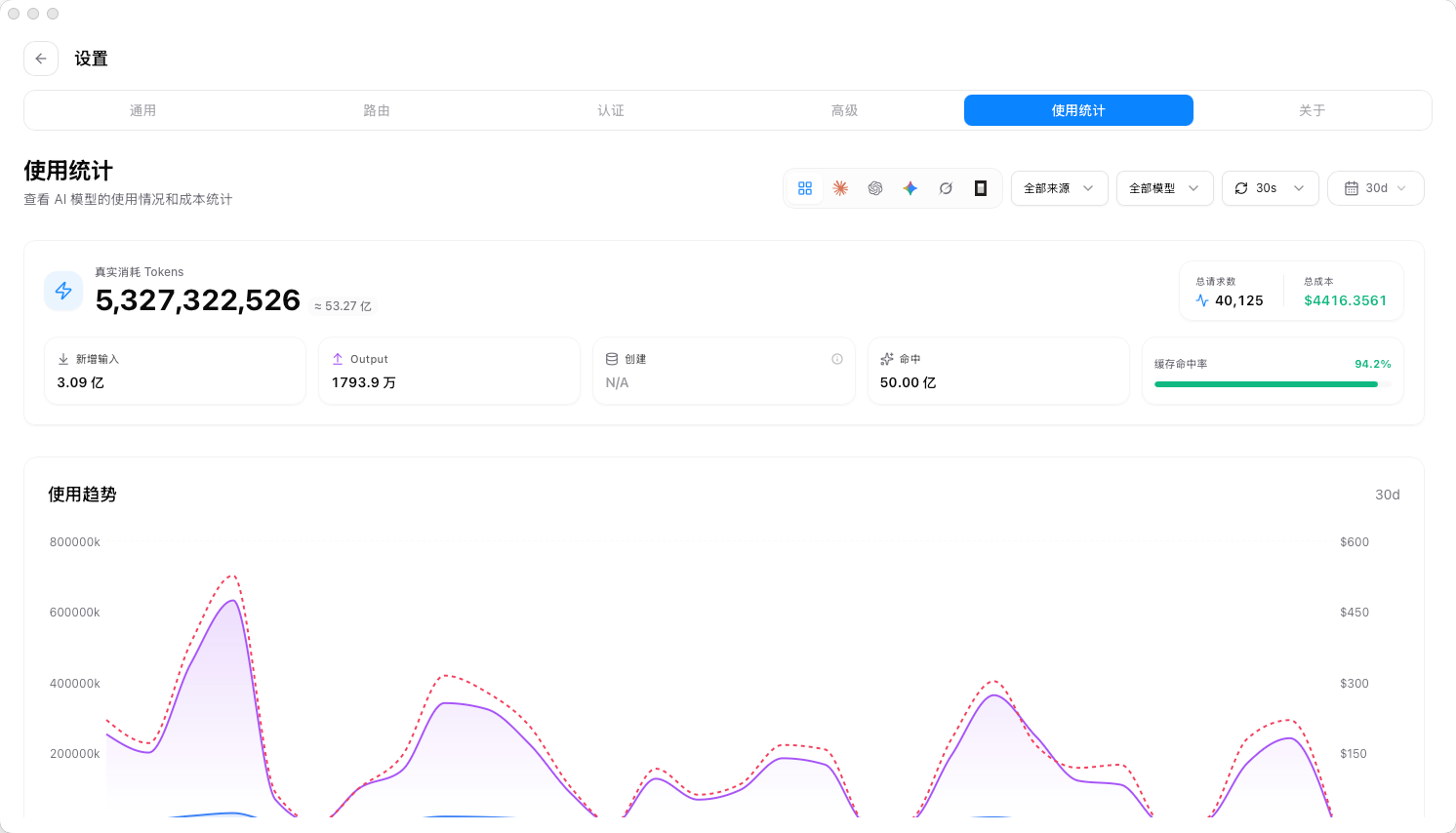Image resolution: width=1456 pixels, height=833 pixels.
Task: Click the ≈ 53.27 亿 badge
Action: [343, 306]
